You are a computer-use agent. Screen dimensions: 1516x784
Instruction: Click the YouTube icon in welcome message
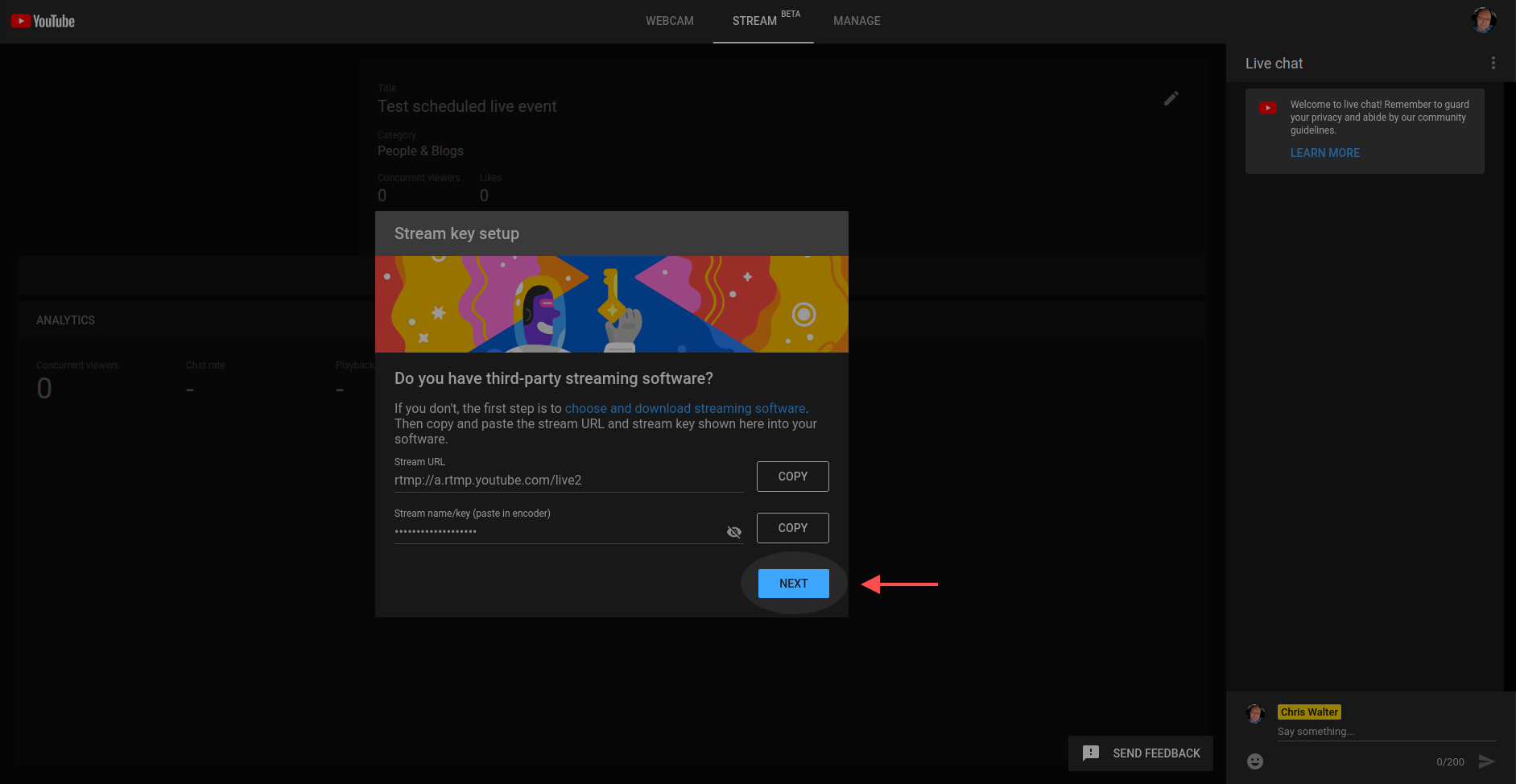pos(1267,108)
